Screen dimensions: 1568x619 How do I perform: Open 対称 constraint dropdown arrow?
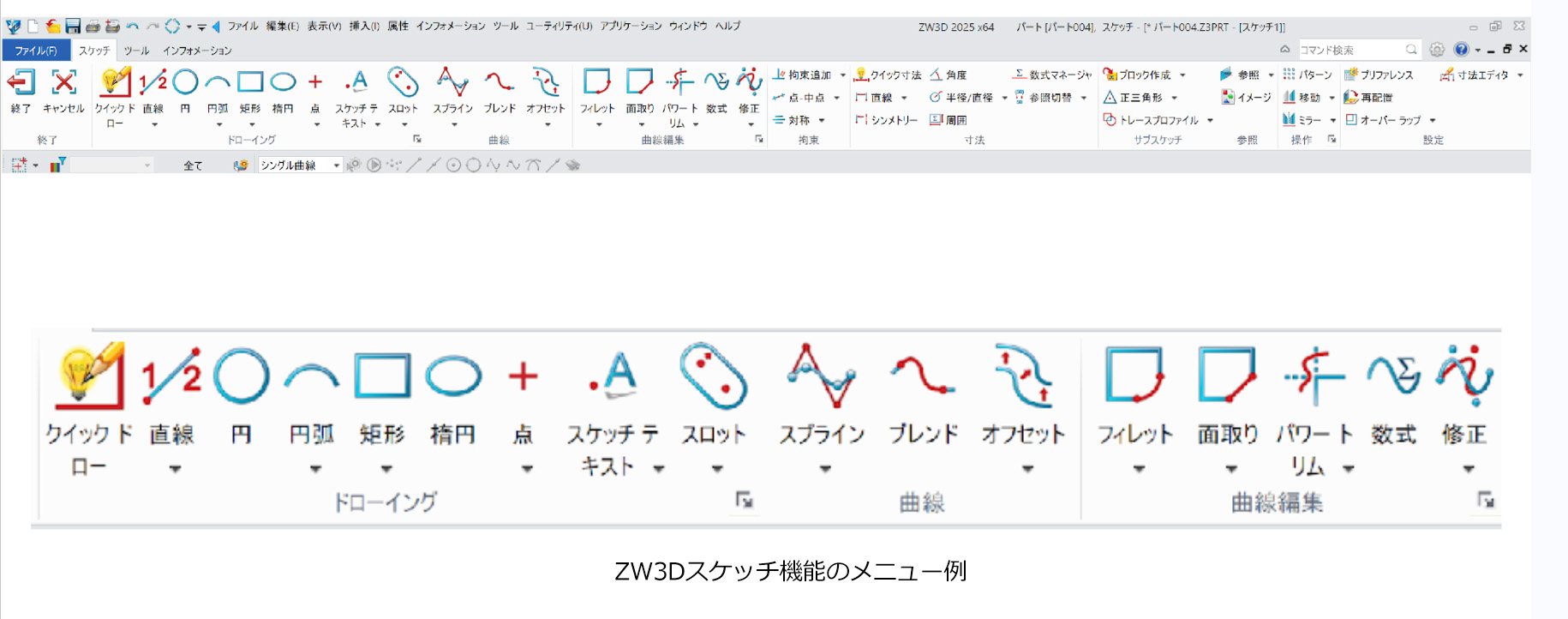coord(822,121)
